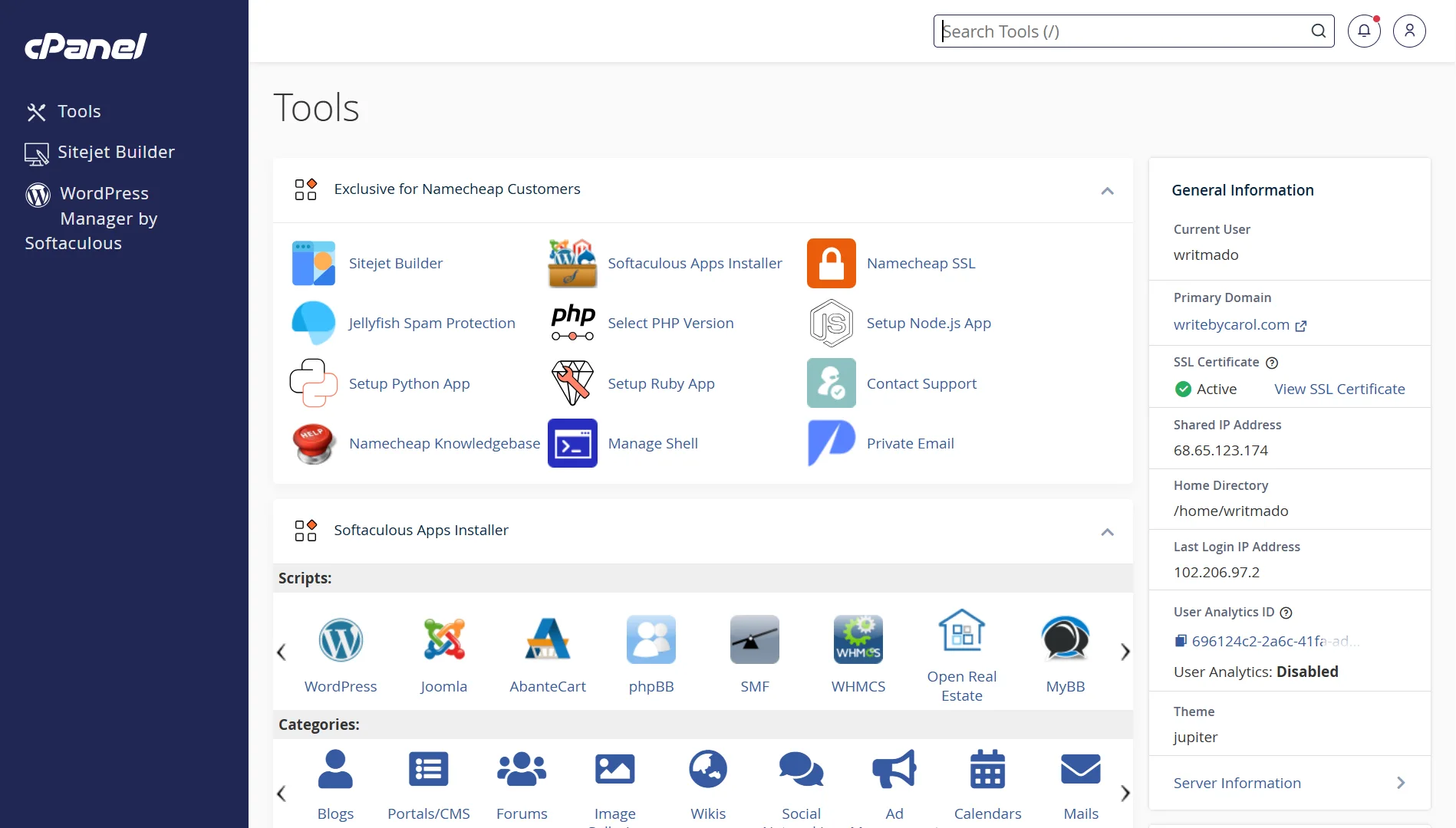
Task: Click the Namecheap Knowledgebase text link
Action: click(x=444, y=444)
